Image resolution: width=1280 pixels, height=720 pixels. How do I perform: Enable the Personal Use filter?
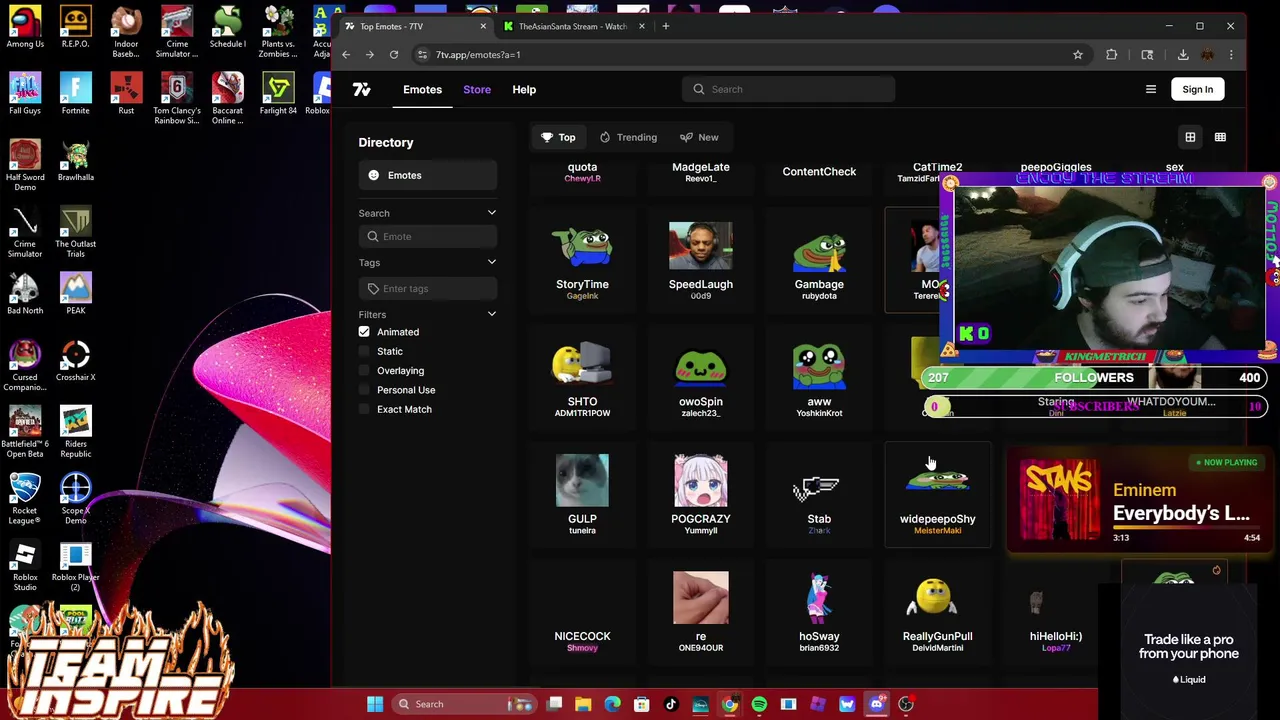pos(364,390)
